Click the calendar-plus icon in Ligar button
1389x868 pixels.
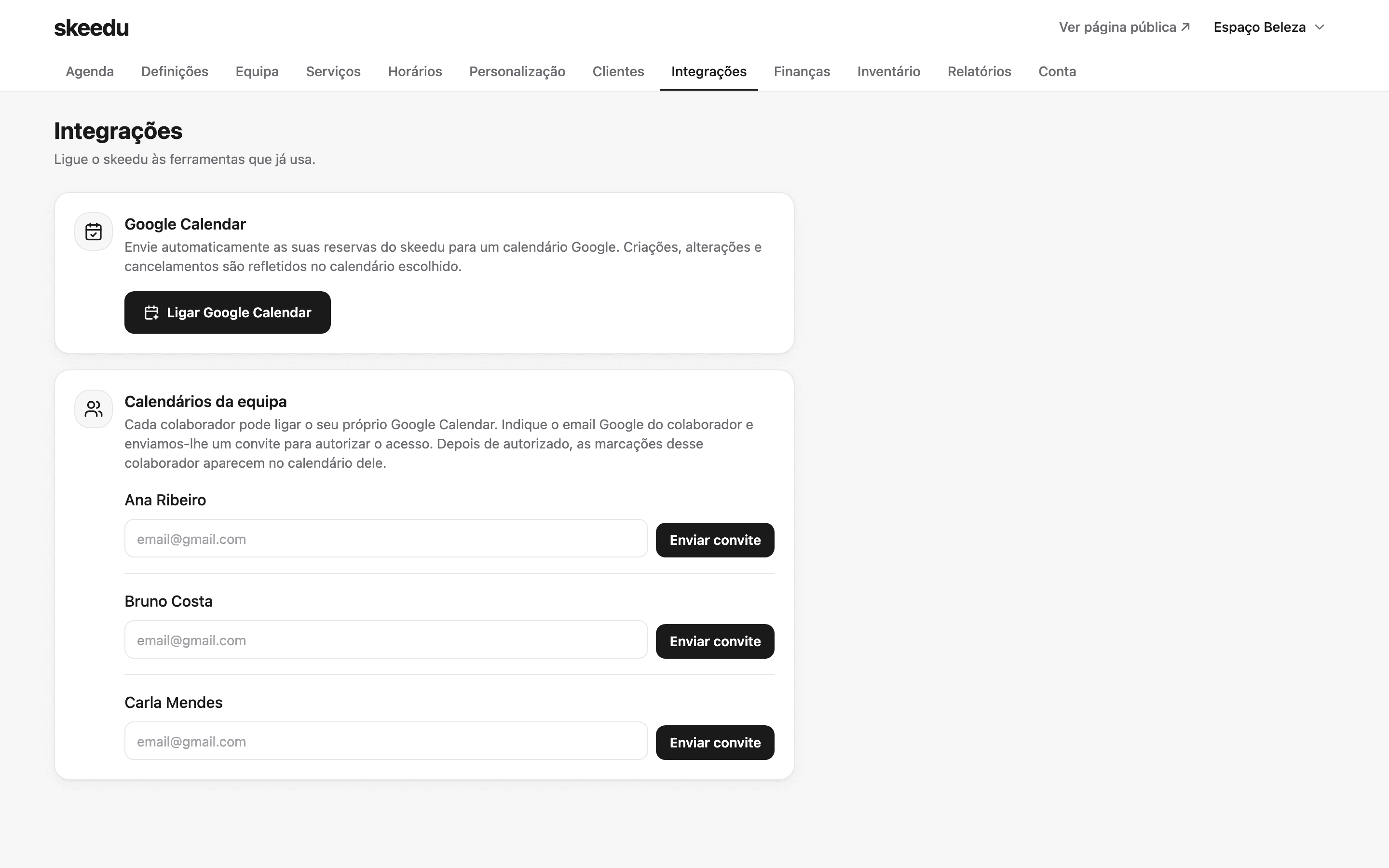click(151, 312)
